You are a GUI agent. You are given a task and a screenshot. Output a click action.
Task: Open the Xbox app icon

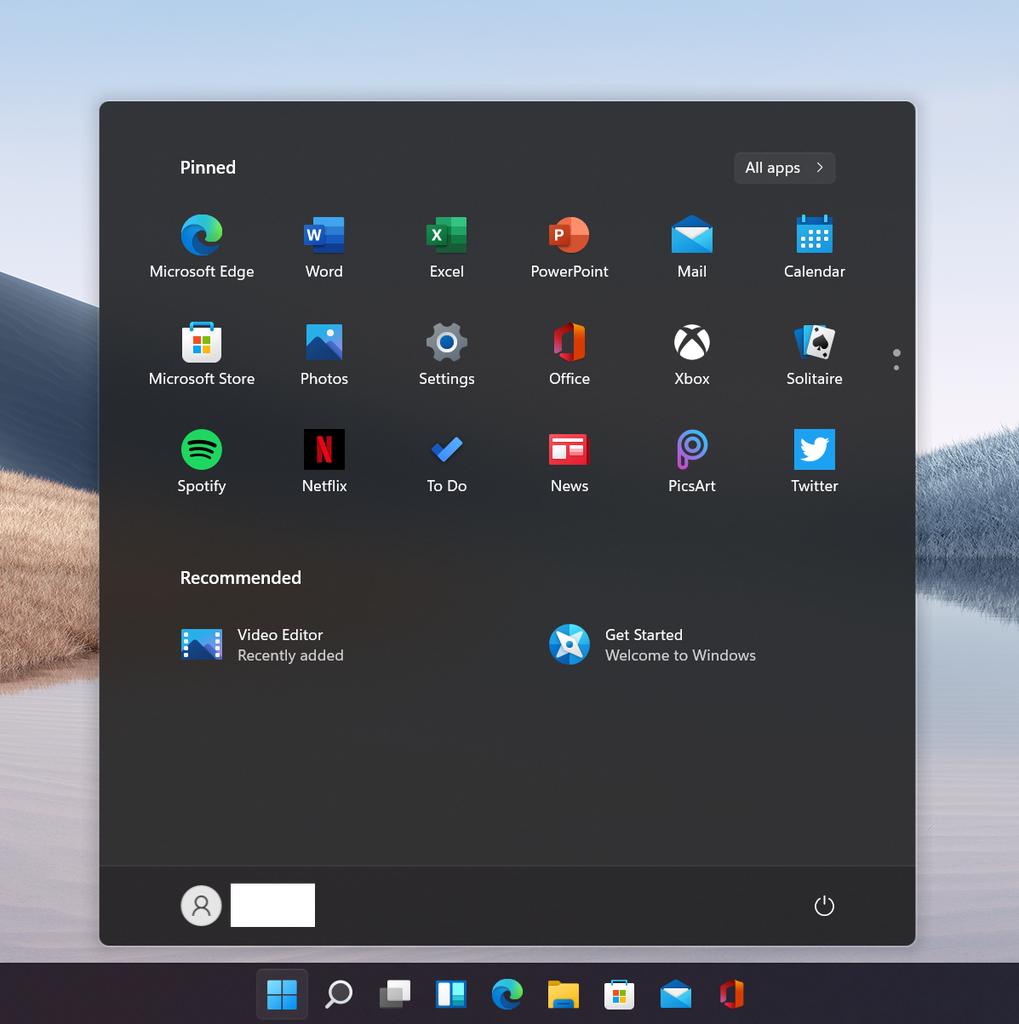click(x=691, y=343)
